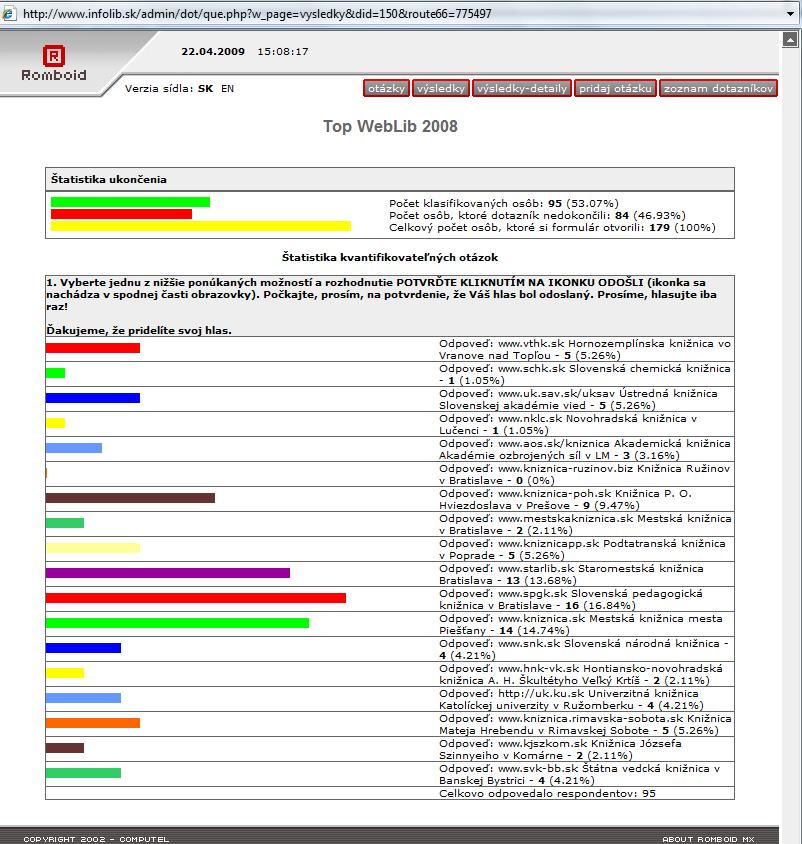Click the long red bar for spgk.sk
The height and width of the screenshot is (844, 802).
[x=196, y=598]
